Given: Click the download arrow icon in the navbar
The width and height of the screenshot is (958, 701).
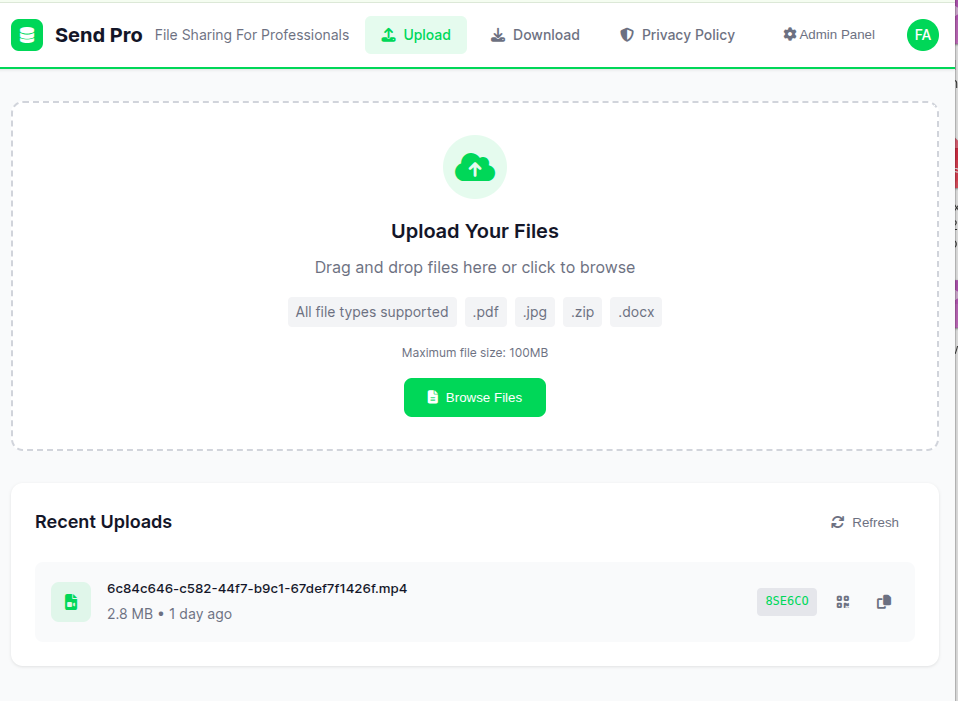Looking at the screenshot, I should pos(498,34).
